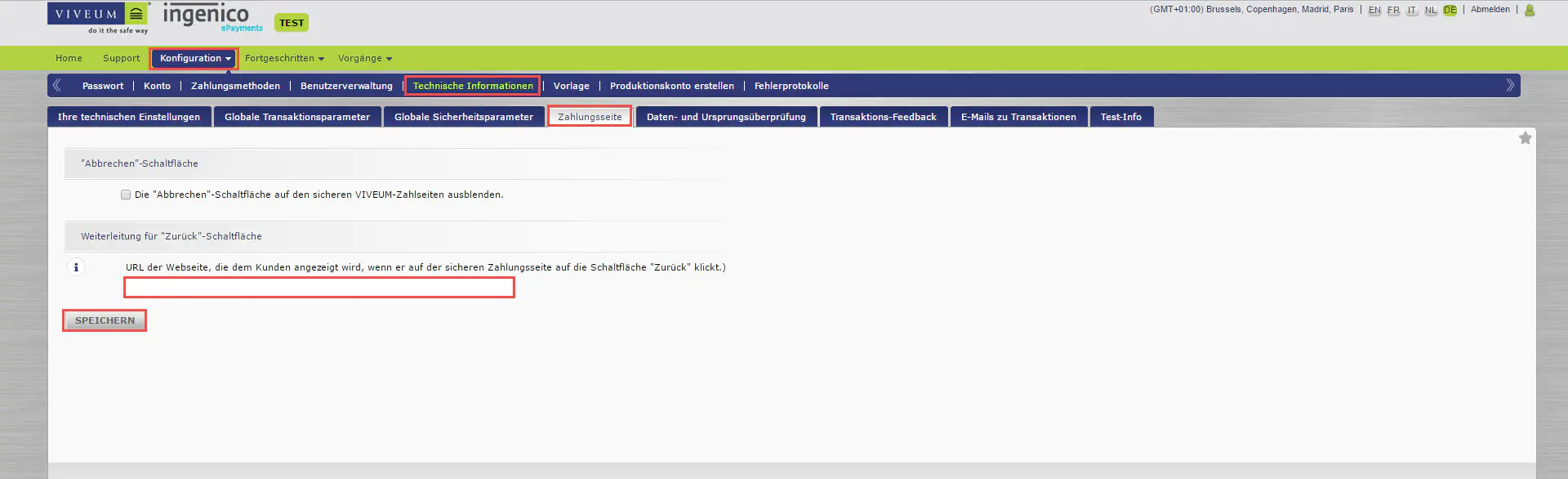Viewport: 1568px width, 479px height.
Task: Click the ingenico ePayments logo
Action: [210, 17]
